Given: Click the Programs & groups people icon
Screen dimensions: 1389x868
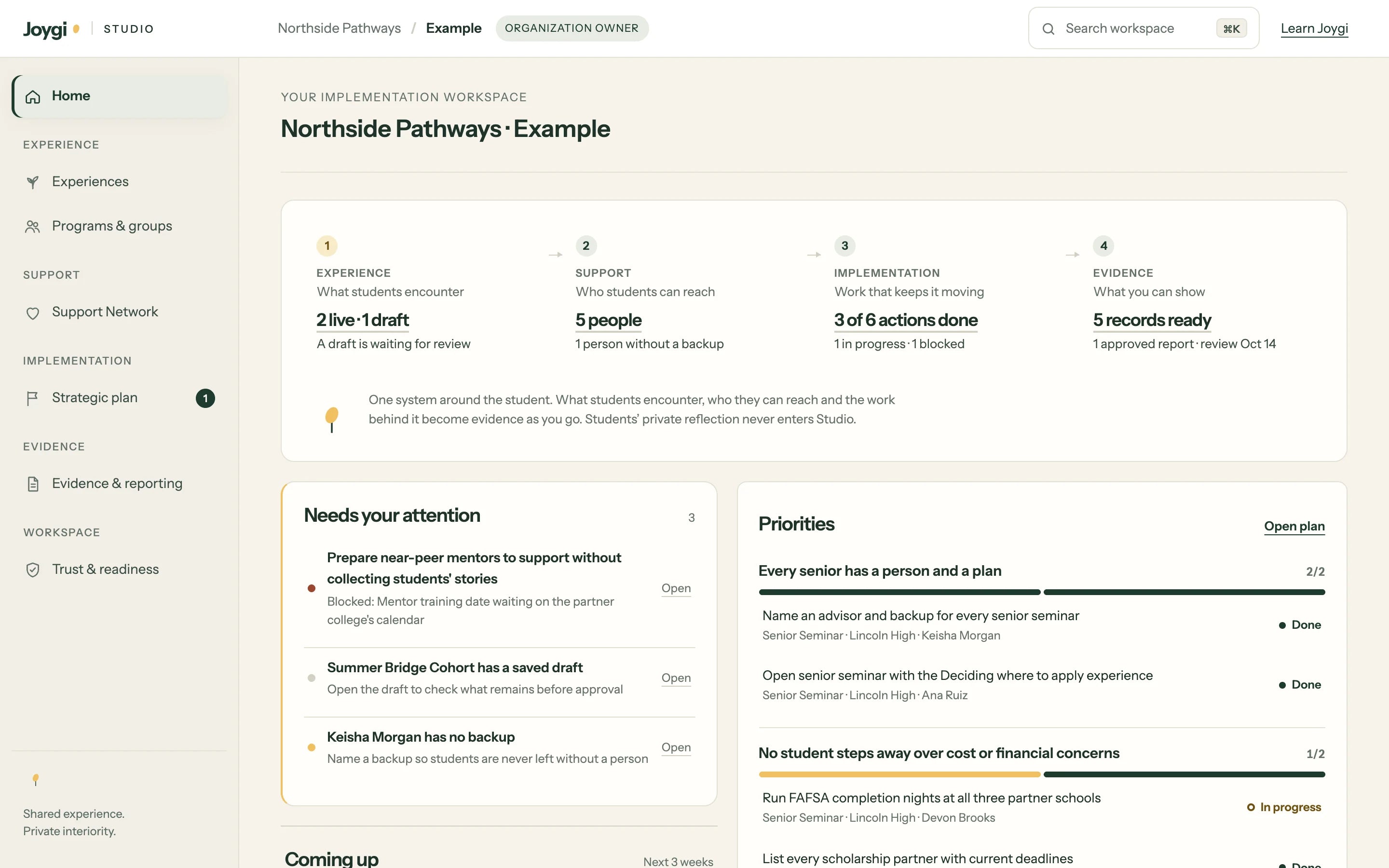Looking at the screenshot, I should click(33, 227).
